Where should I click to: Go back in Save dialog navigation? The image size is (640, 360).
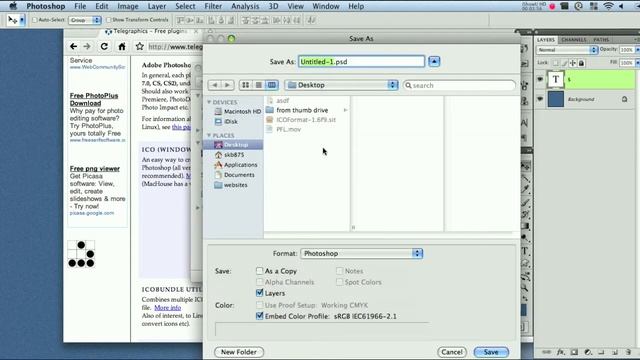pos(214,85)
